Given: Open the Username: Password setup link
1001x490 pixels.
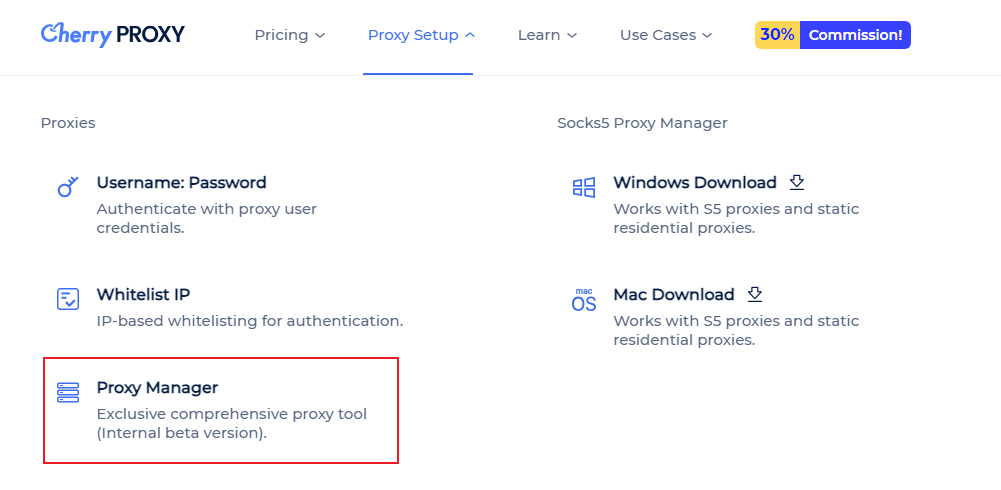Looking at the screenshot, I should pyautogui.click(x=181, y=183).
